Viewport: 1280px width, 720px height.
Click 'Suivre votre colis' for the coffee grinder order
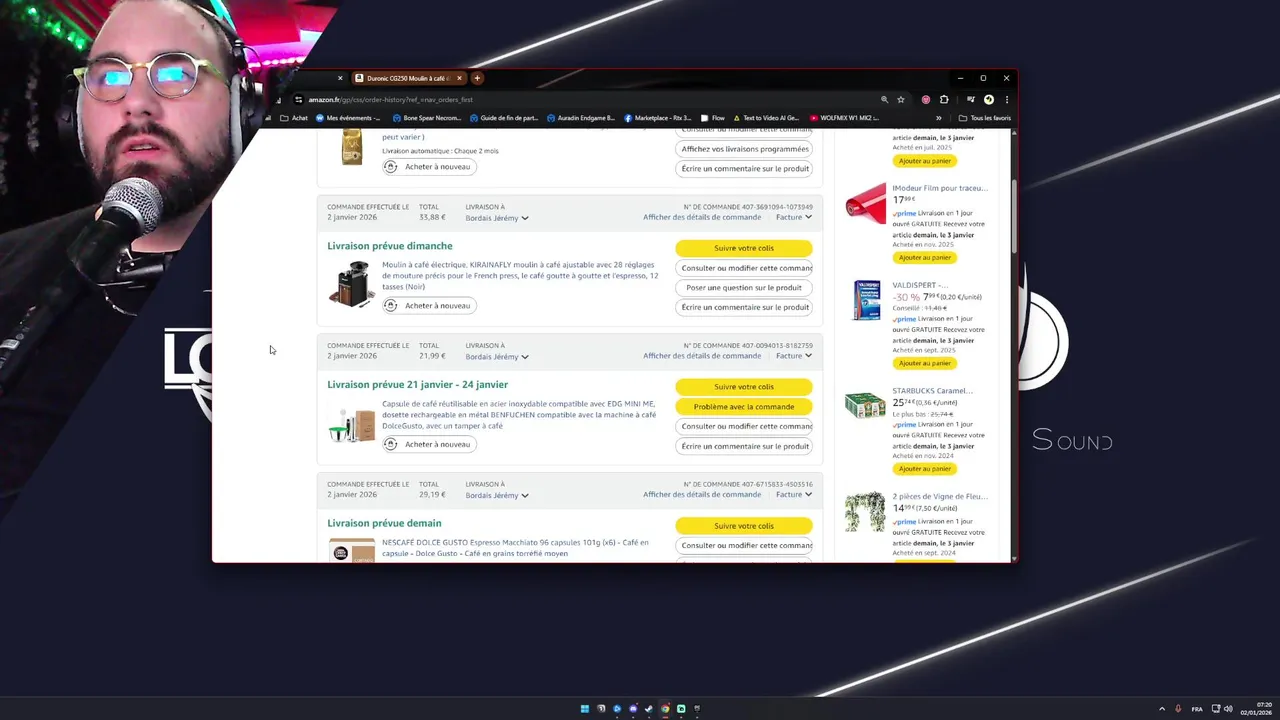tap(744, 248)
